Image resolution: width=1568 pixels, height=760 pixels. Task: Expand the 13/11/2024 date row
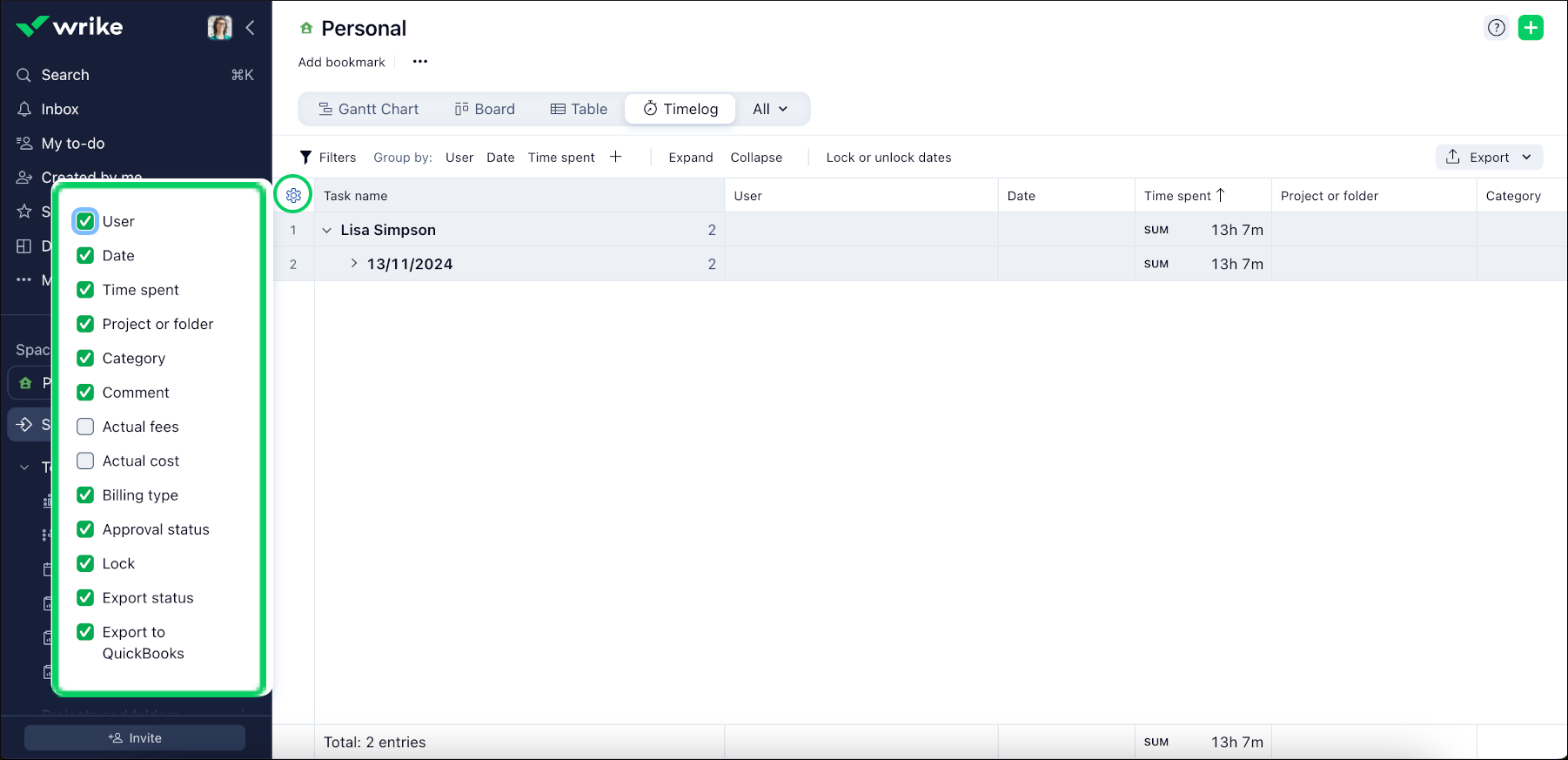[x=353, y=264]
